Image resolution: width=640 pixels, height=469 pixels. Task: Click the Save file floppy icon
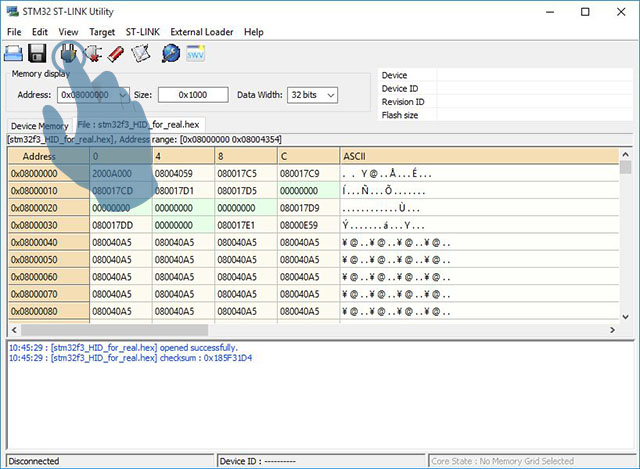[x=38, y=53]
